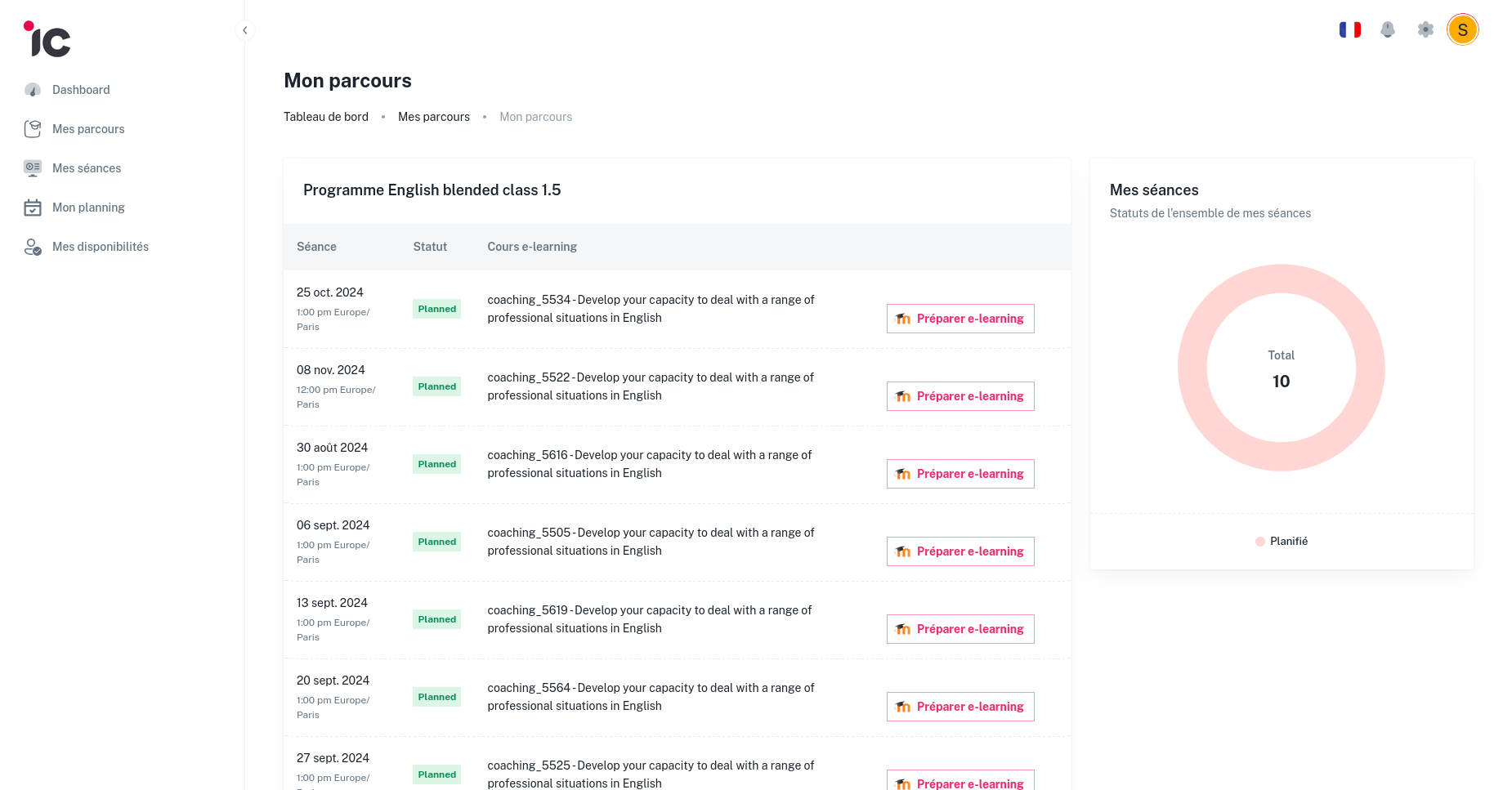
Task: Open the profile menu via the S avatar
Action: [1464, 29]
